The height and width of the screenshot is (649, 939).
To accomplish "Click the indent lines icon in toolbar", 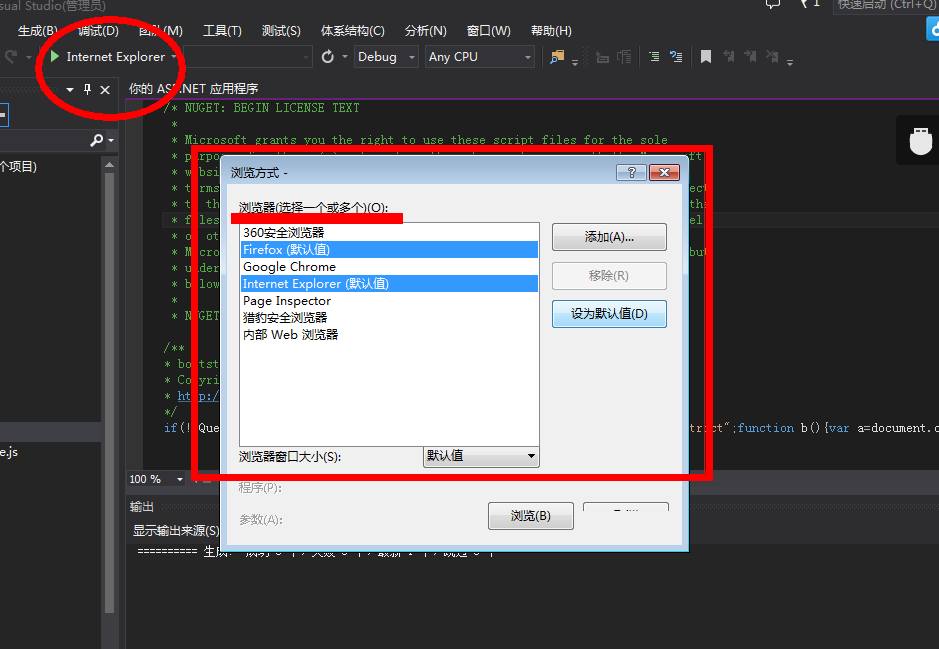I will [653, 57].
